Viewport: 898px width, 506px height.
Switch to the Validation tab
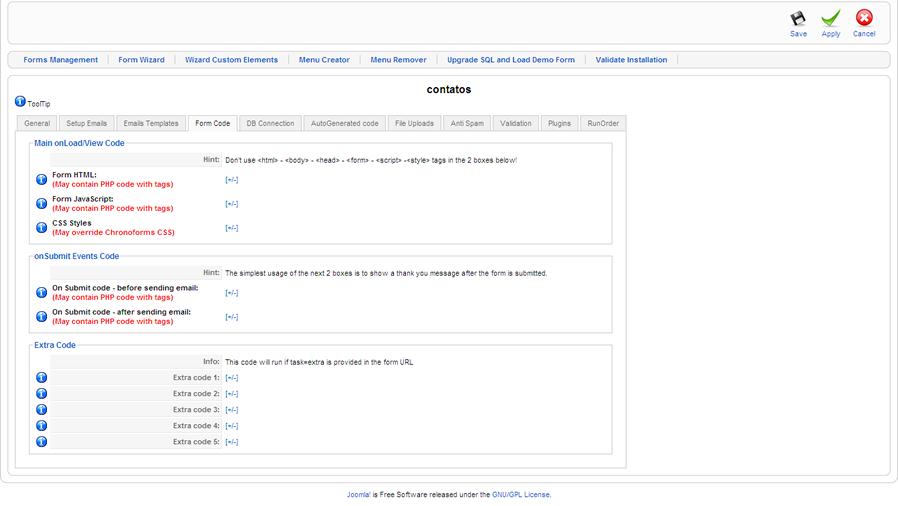pos(516,123)
